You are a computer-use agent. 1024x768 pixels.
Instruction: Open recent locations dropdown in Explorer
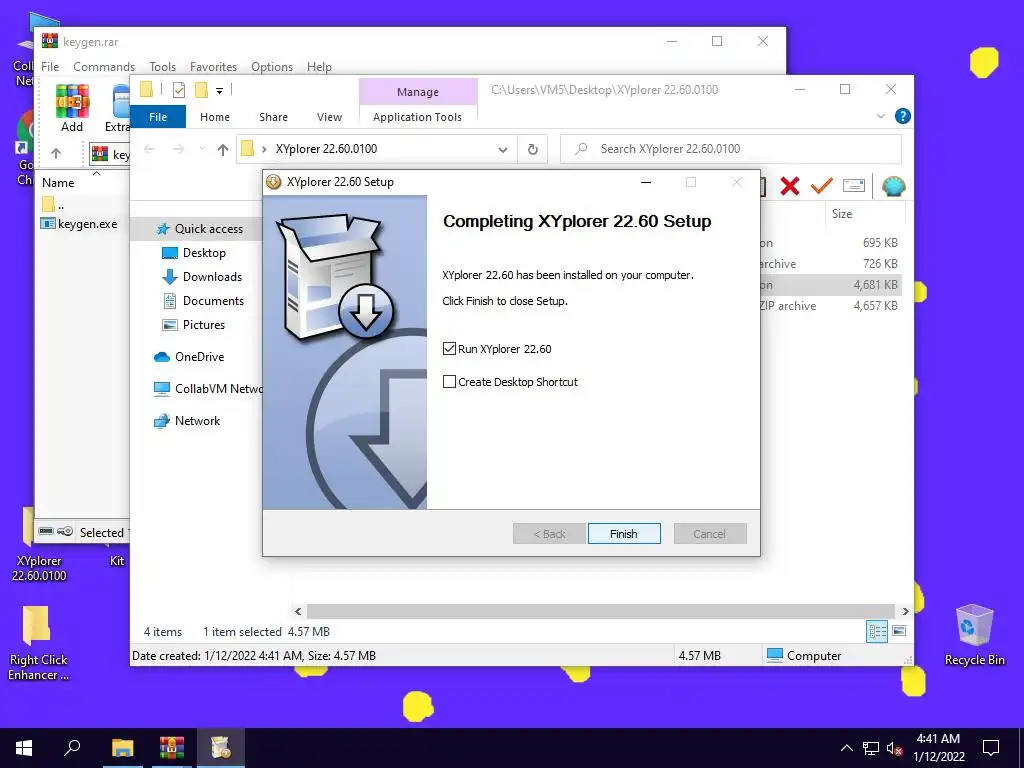[202, 149]
